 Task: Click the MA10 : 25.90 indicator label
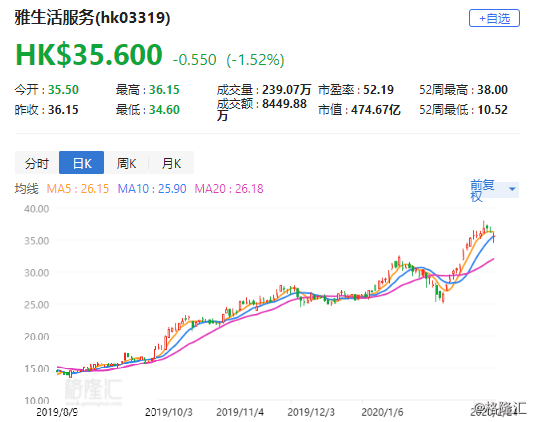coord(152,188)
